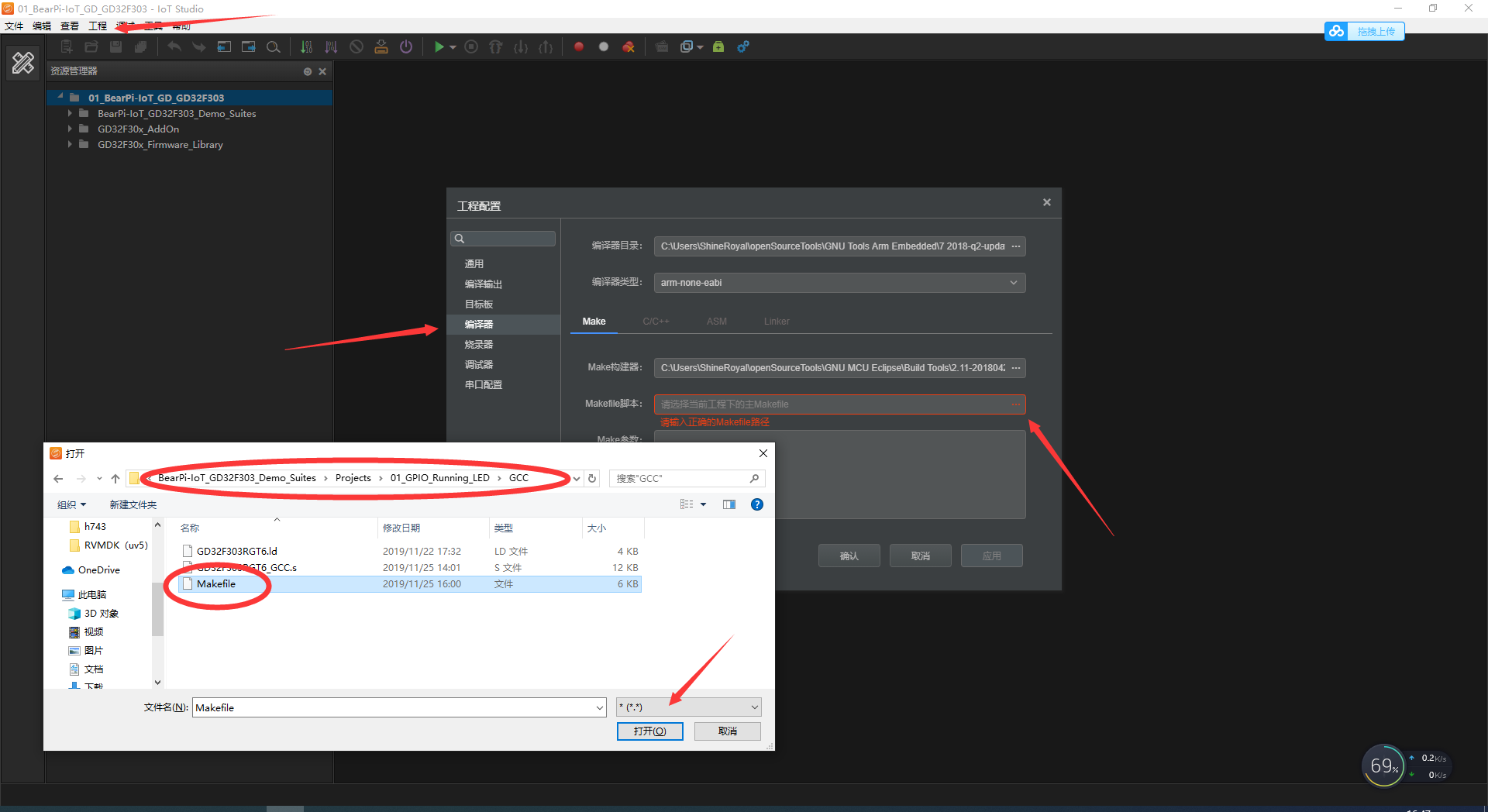
Task: Apply settings with the 应用 button
Action: (x=991, y=555)
